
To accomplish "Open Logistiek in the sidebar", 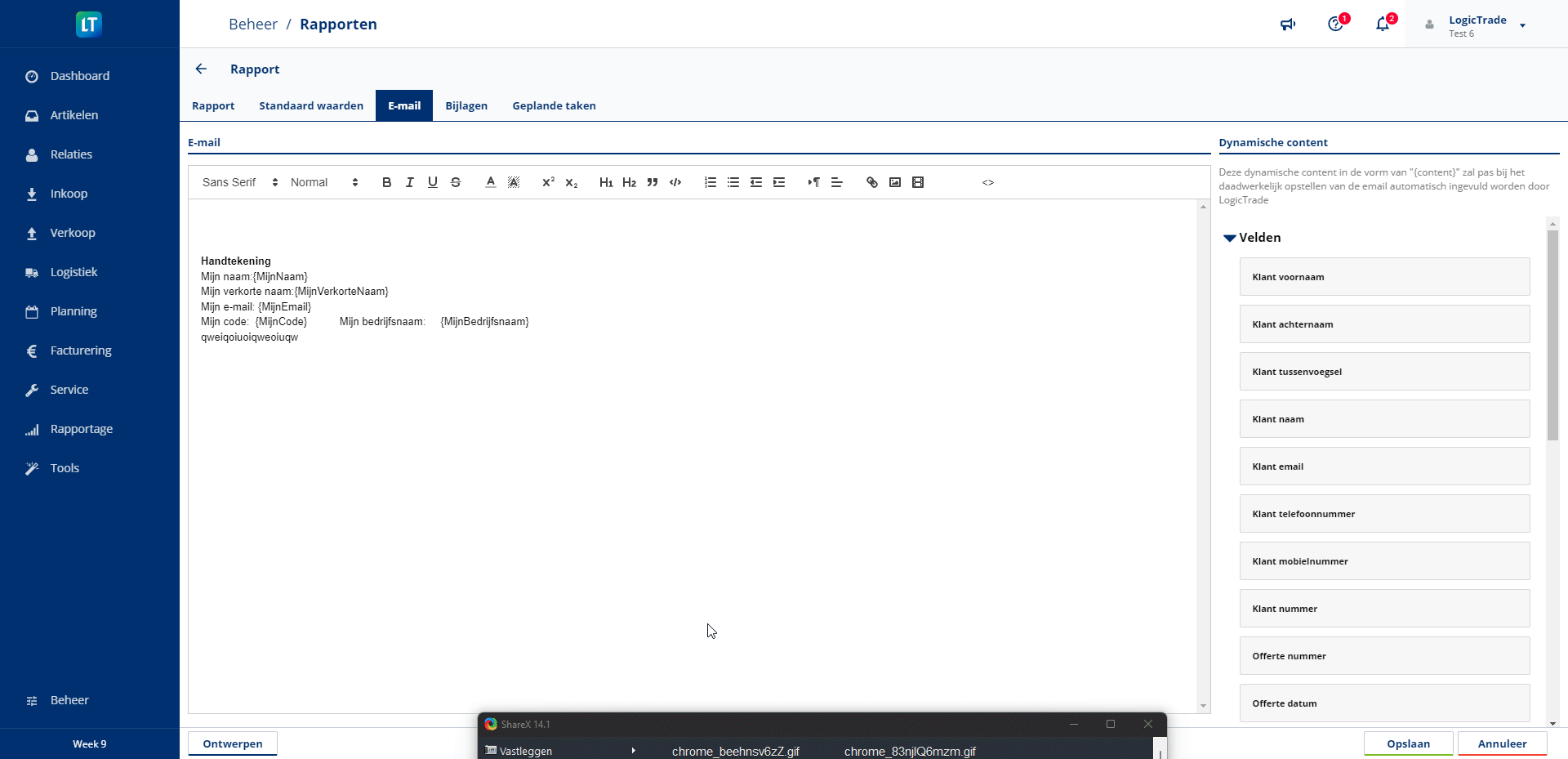I will coord(90,272).
